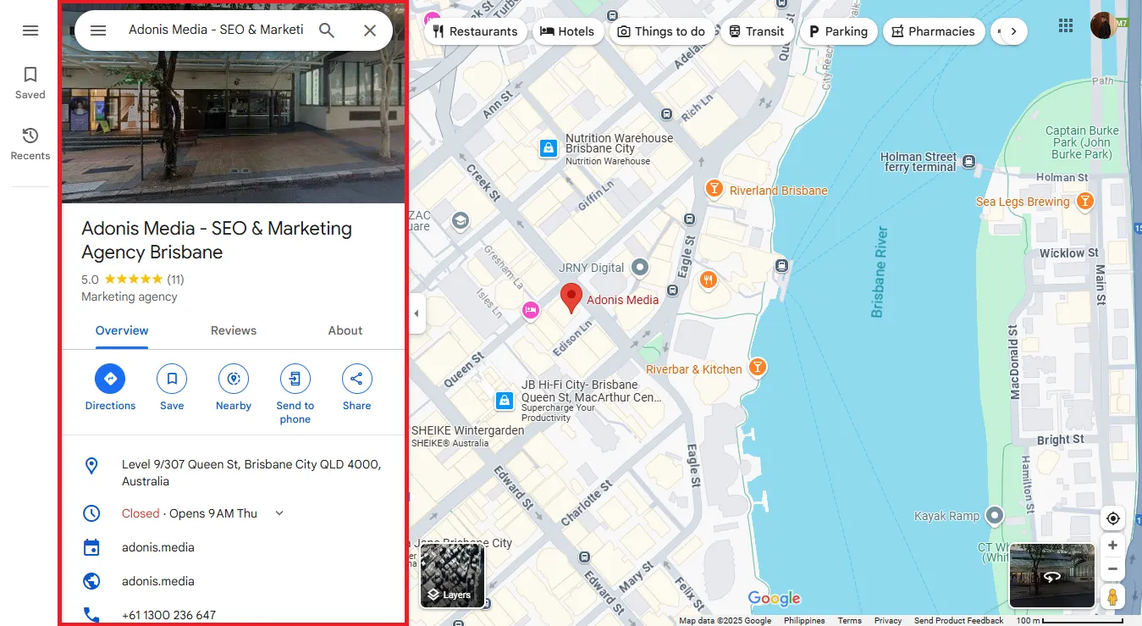This screenshot has width=1142, height=626.
Task: Zoom in on the map
Action: click(x=1113, y=545)
